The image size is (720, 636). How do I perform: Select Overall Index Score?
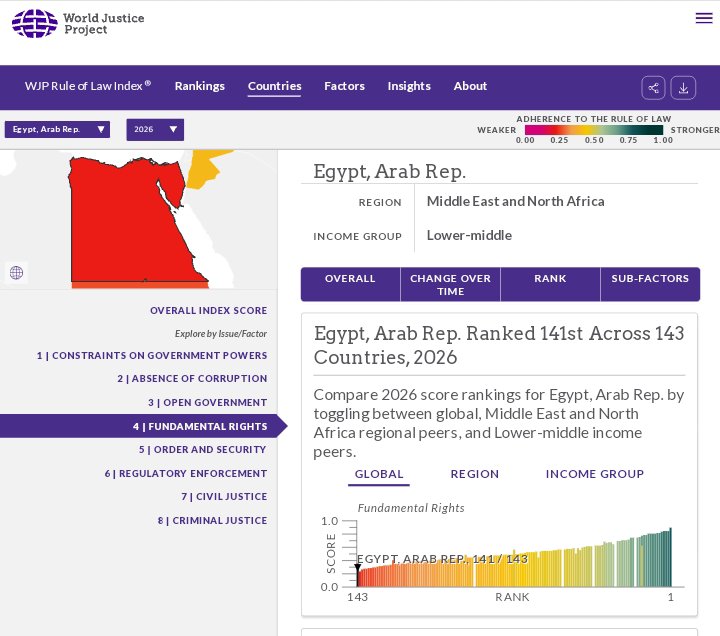[x=208, y=310]
